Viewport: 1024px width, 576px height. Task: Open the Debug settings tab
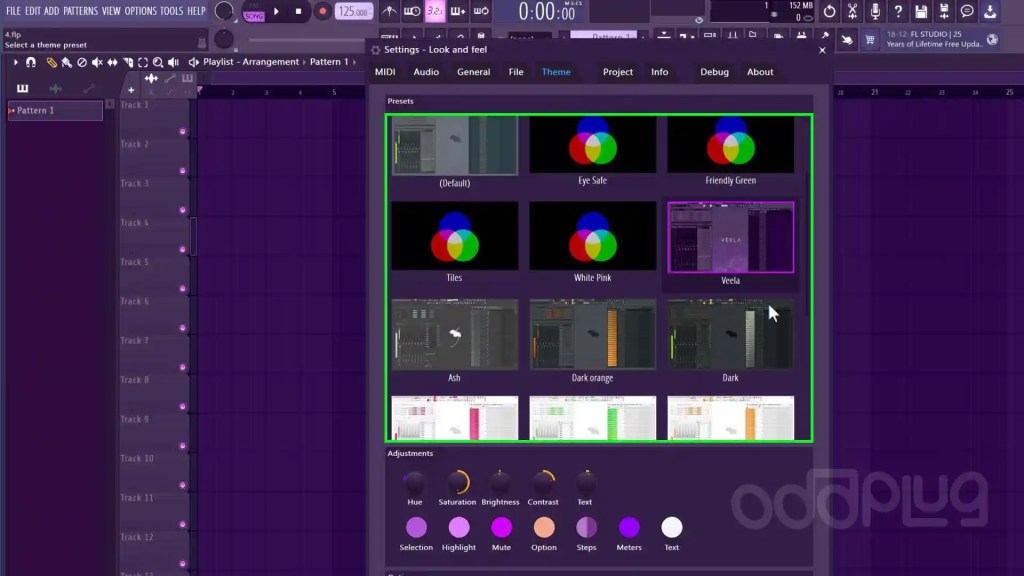714,72
